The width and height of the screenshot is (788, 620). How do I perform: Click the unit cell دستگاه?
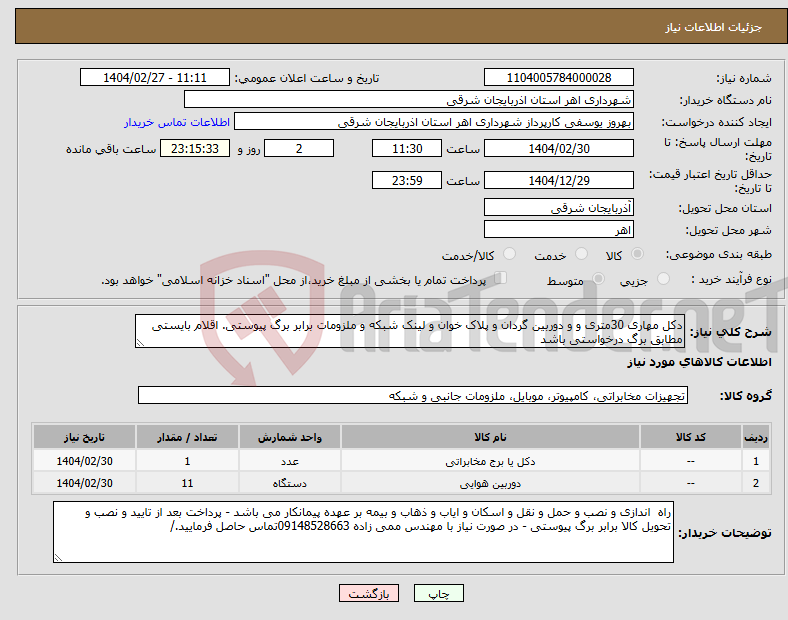click(x=289, y=483)
